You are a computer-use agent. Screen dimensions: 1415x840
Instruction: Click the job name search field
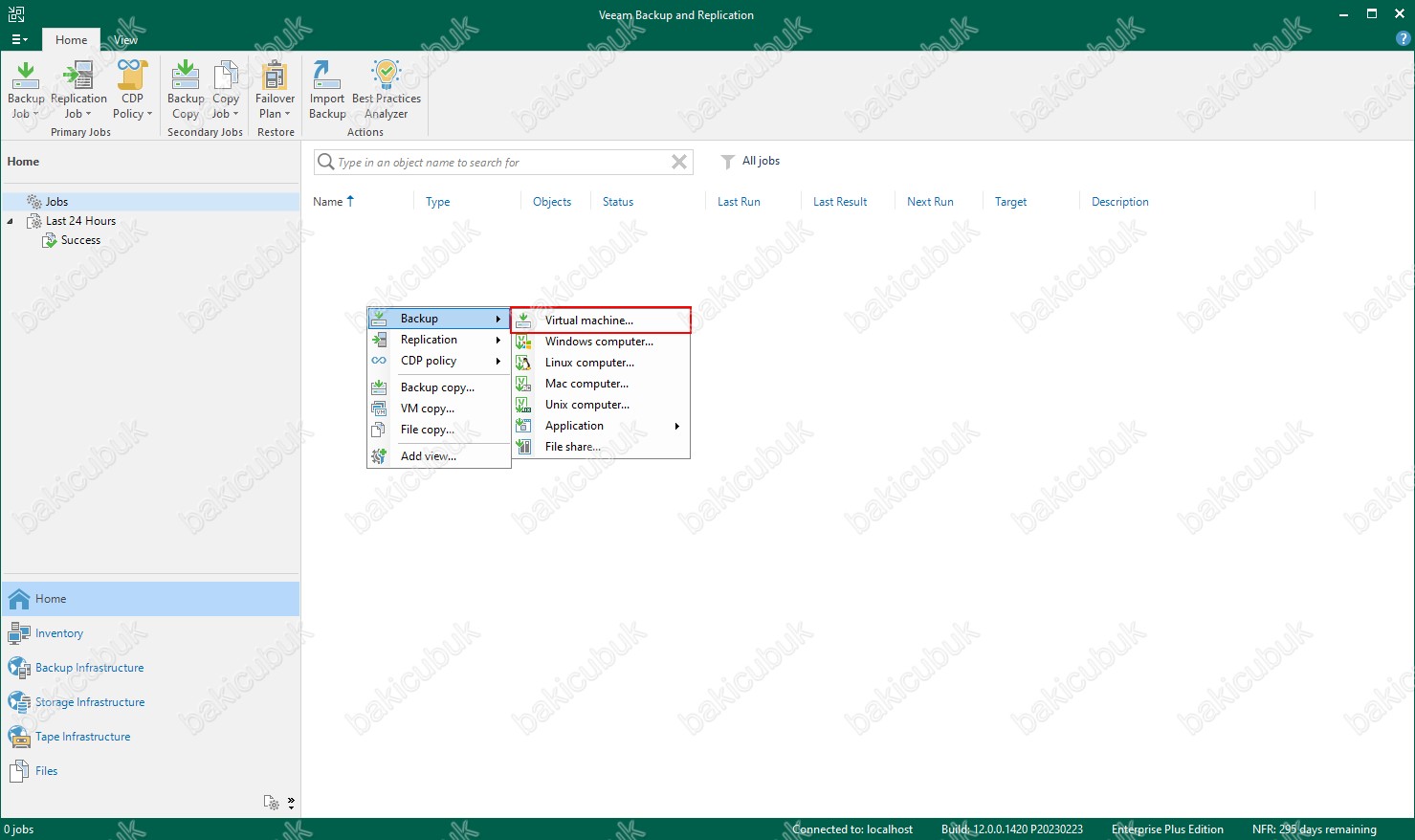[503, 162]
